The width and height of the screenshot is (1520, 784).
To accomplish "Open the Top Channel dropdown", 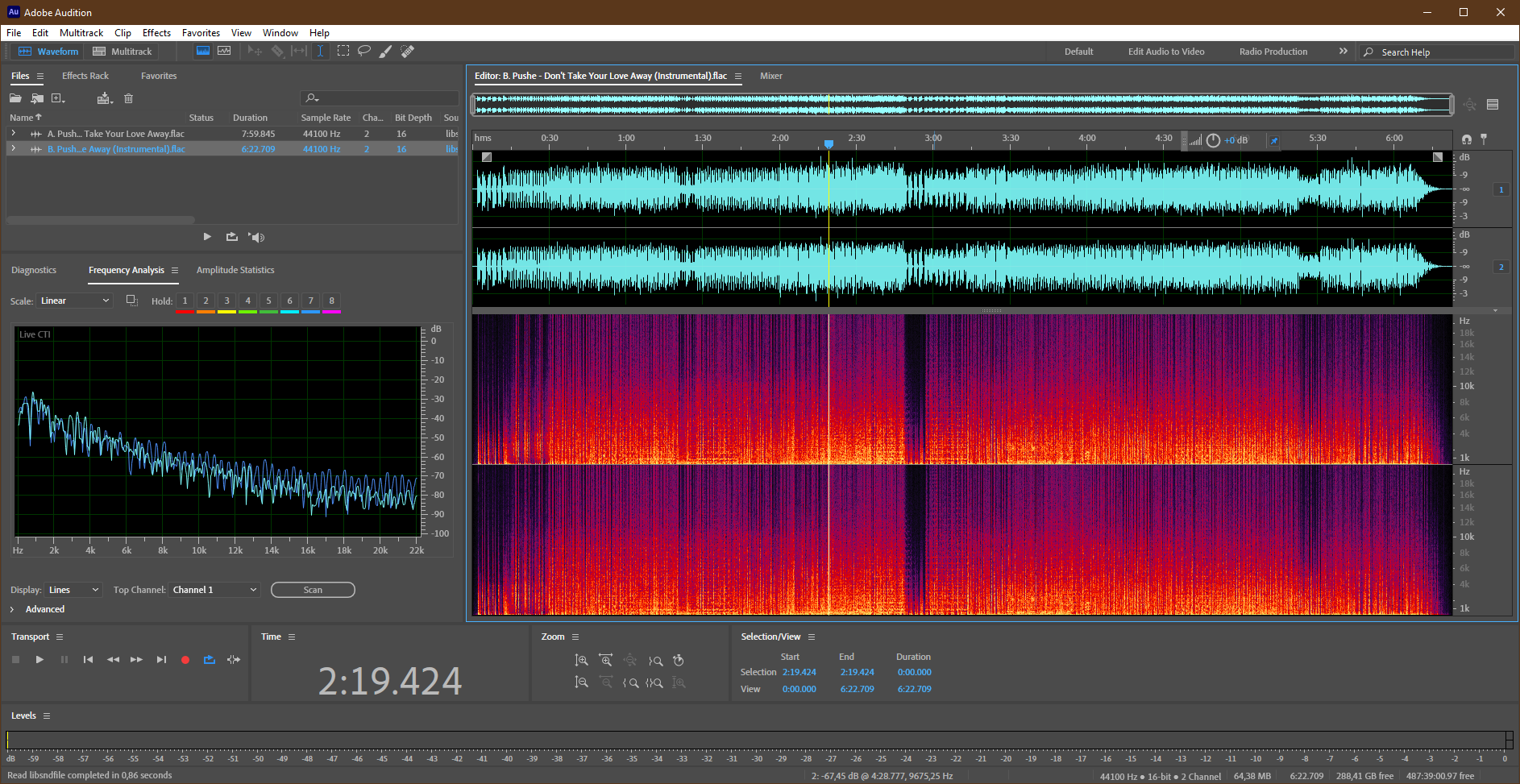I will coord(214,590).
